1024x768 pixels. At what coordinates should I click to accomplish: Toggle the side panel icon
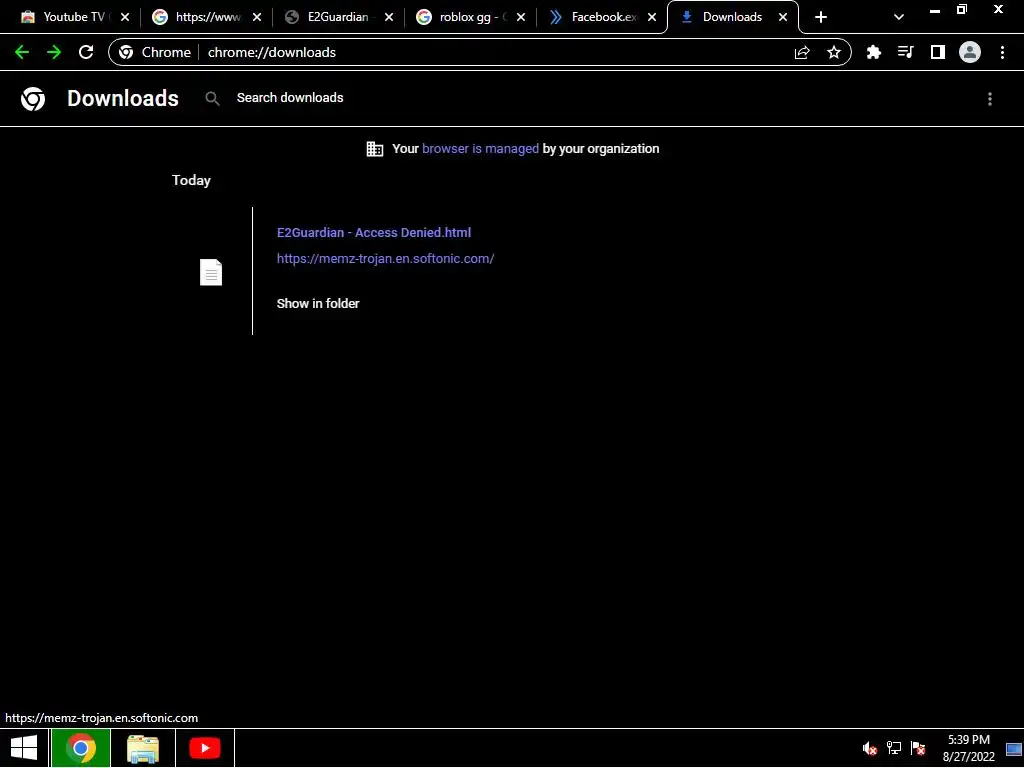938,52
